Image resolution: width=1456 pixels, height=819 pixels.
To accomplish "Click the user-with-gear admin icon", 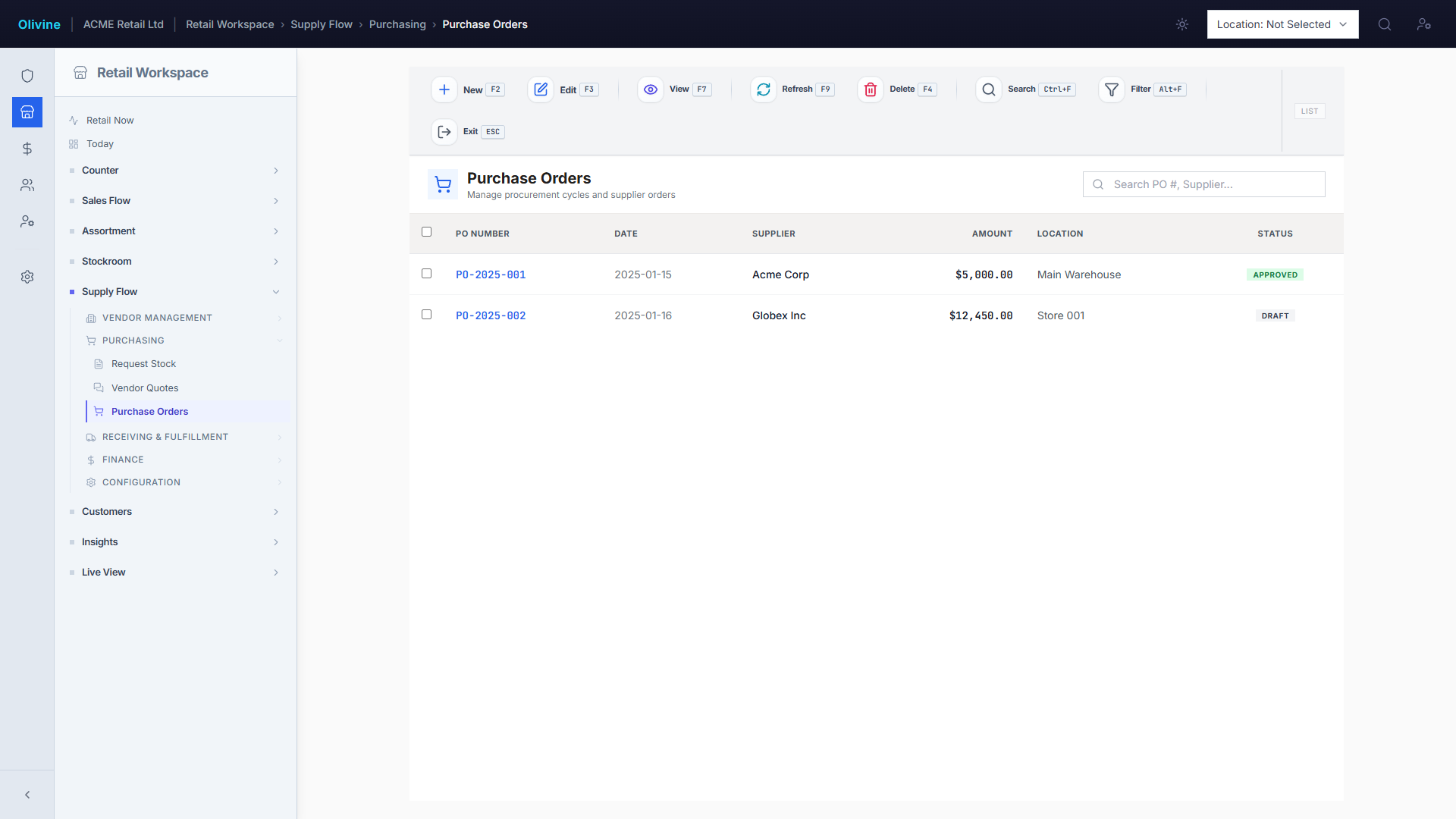I will 27,221.
